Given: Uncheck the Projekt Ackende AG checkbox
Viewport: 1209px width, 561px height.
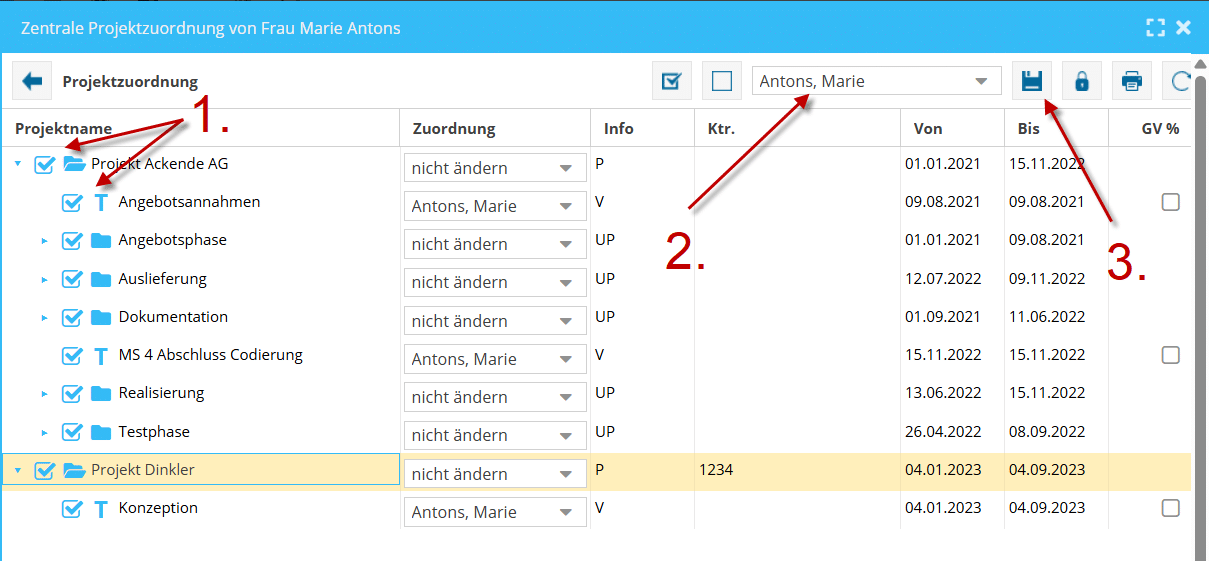Looking at the screenshot, I should tap(44, 165).
